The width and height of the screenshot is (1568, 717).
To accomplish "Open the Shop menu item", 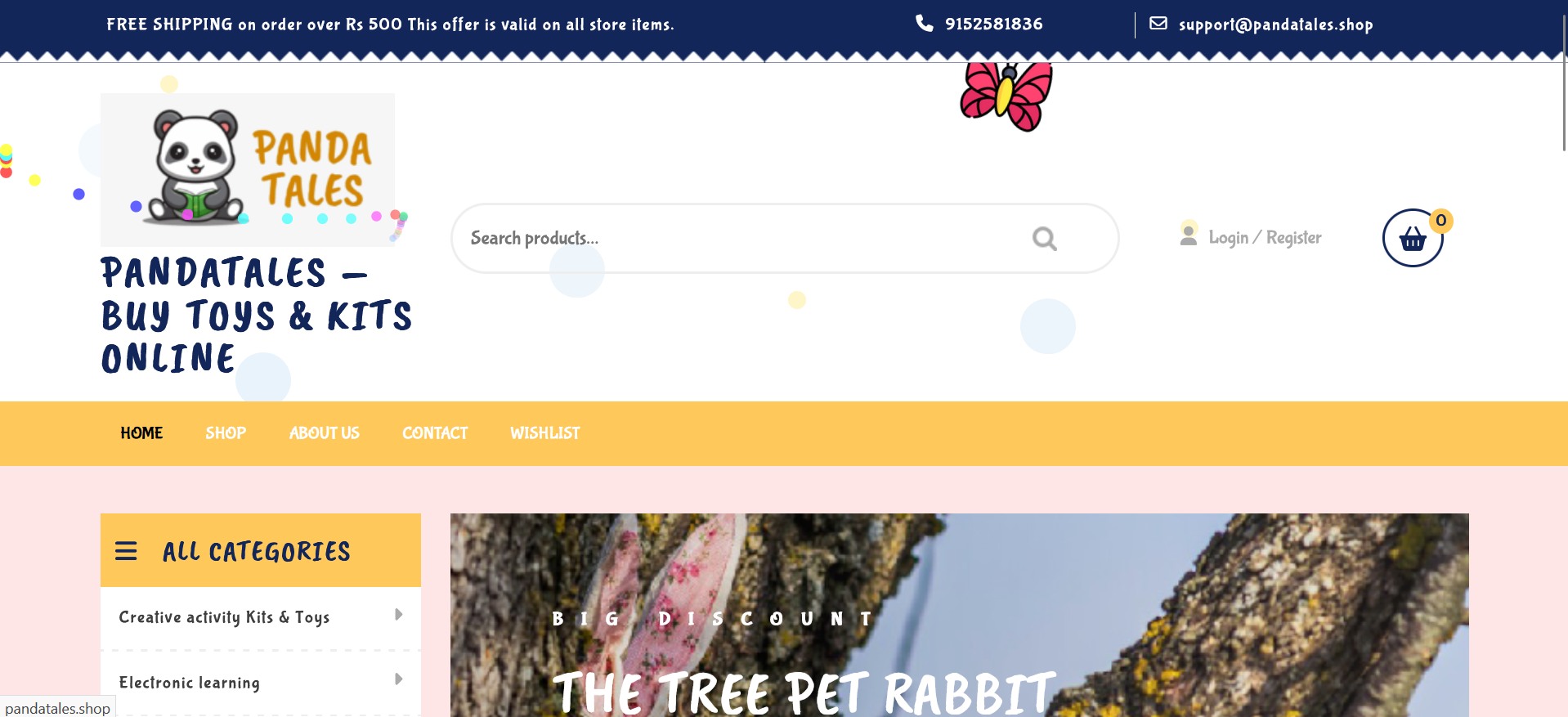I will pos(226,433).
